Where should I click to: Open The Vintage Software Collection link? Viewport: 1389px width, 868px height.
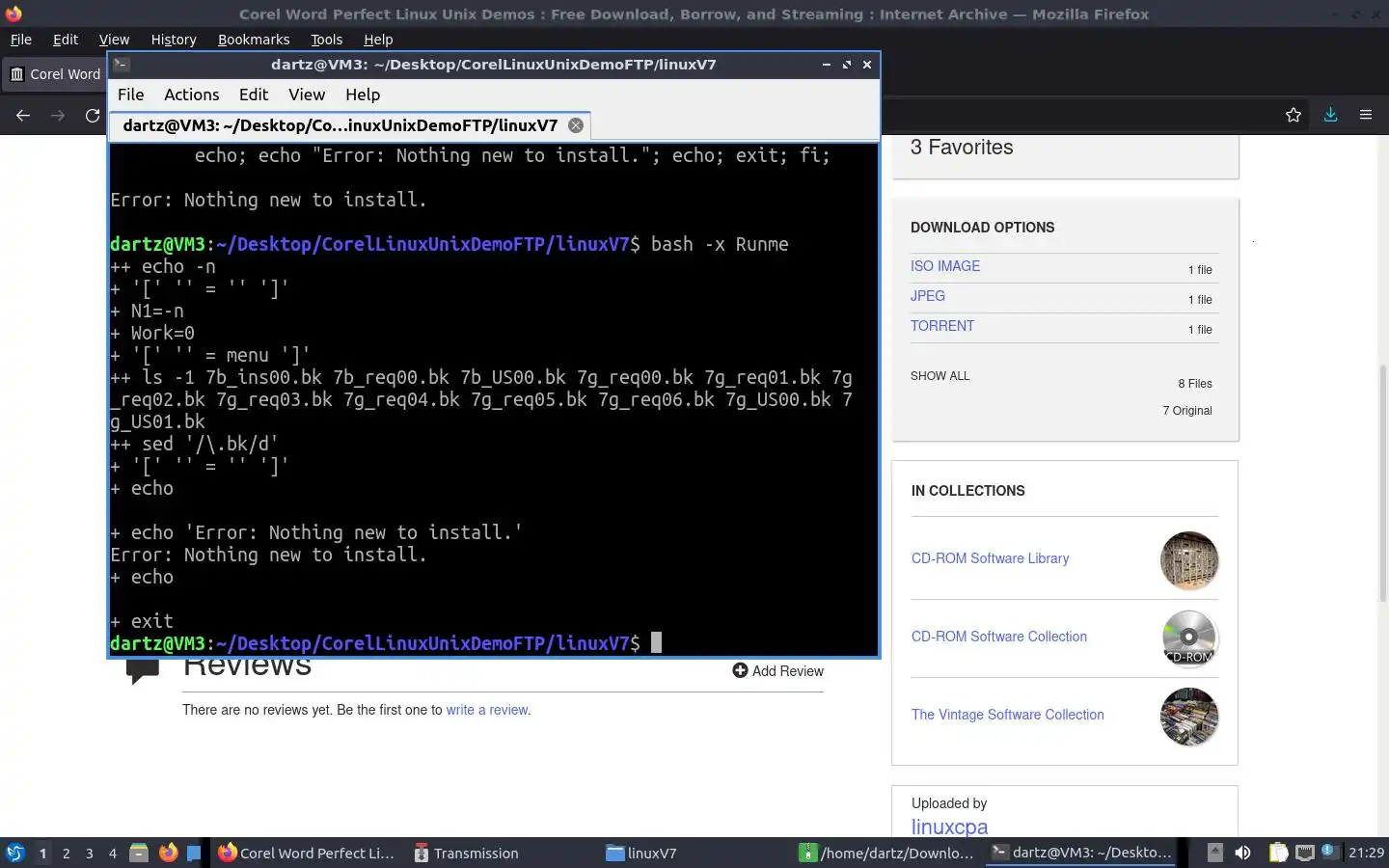1008,715
